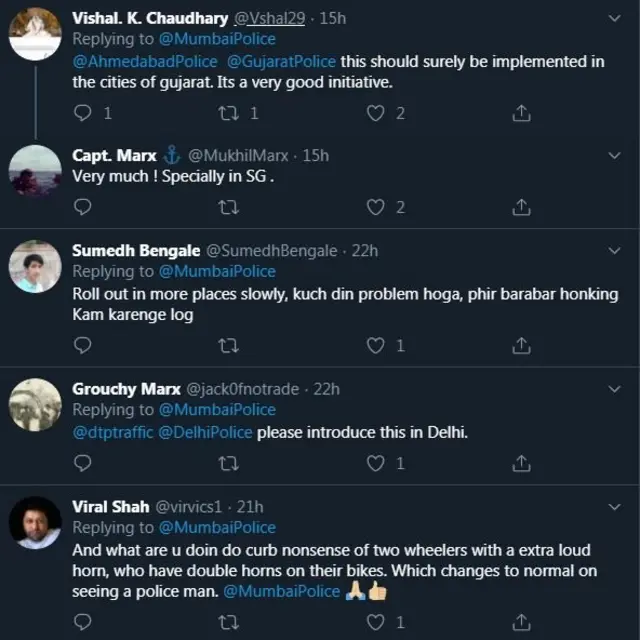The height and width of the screenshot is (640, 640).
Task: Like Vishal K. Chaudhary's tweet
Action: click(x=376, y=113)
